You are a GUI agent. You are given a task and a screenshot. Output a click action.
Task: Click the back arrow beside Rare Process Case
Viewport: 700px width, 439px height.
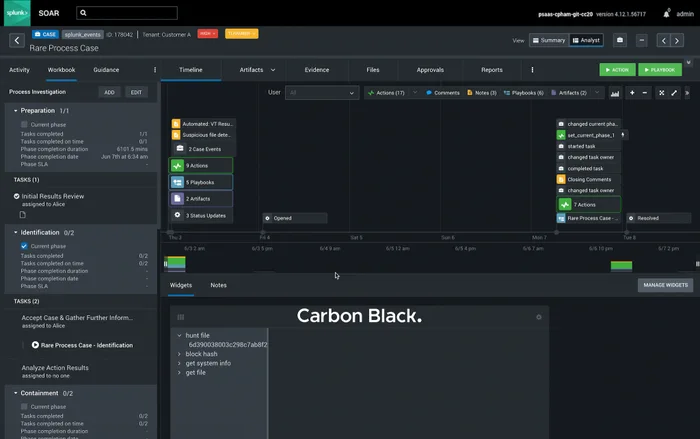(17, 41)
